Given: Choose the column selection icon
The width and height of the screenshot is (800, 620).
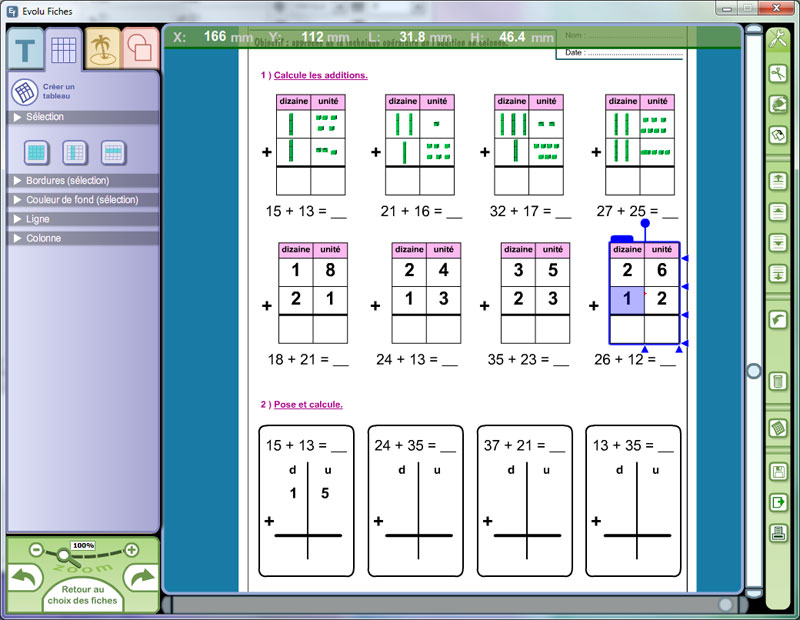Looking at the screenshot, I should pyautogui.click(x=75, y=153).
